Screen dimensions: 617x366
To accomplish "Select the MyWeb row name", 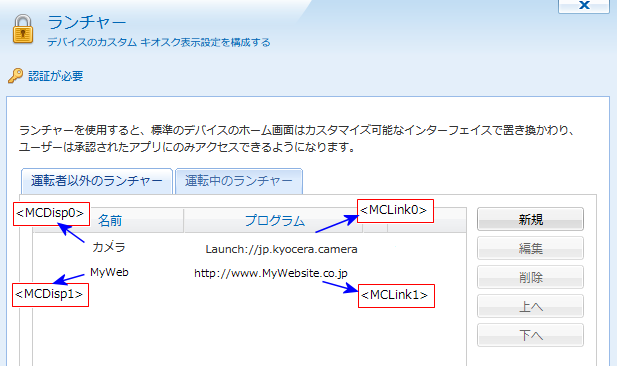I will 109,272.
